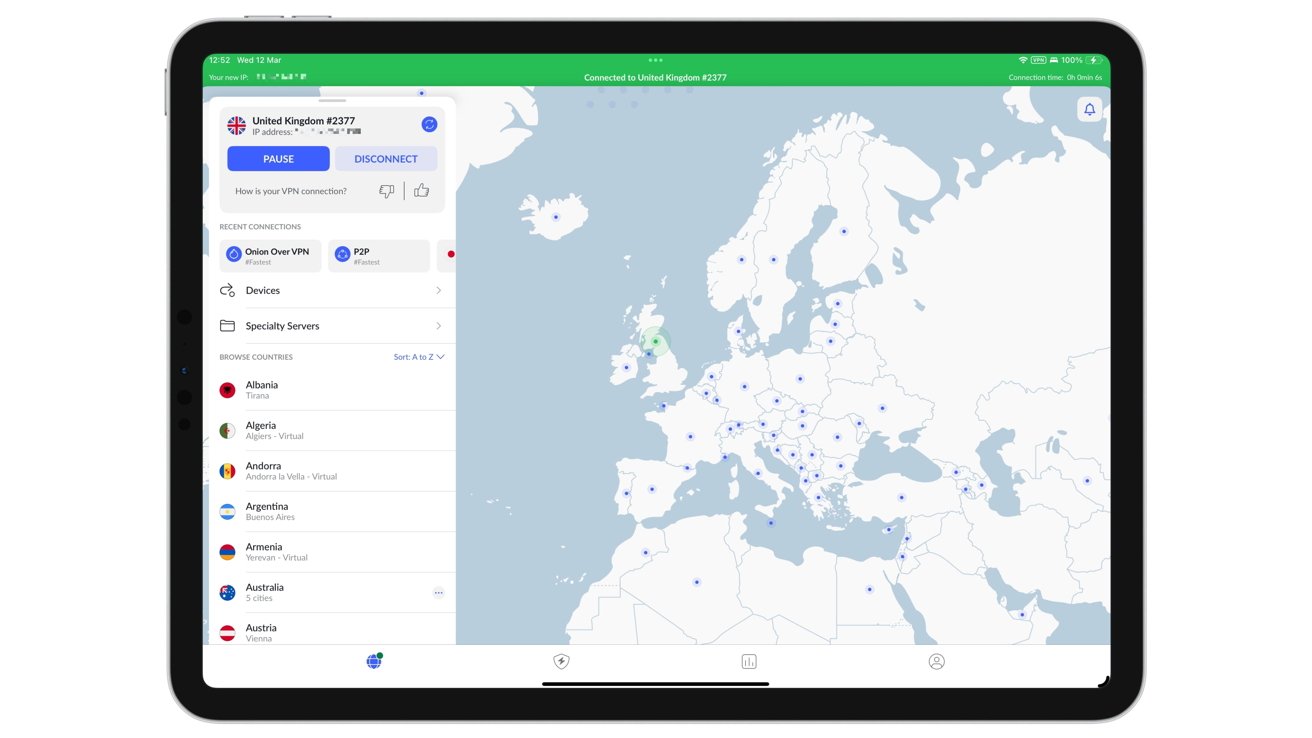
Task: Tap the Andorra flag icon
Action: (x=227, y=471)
